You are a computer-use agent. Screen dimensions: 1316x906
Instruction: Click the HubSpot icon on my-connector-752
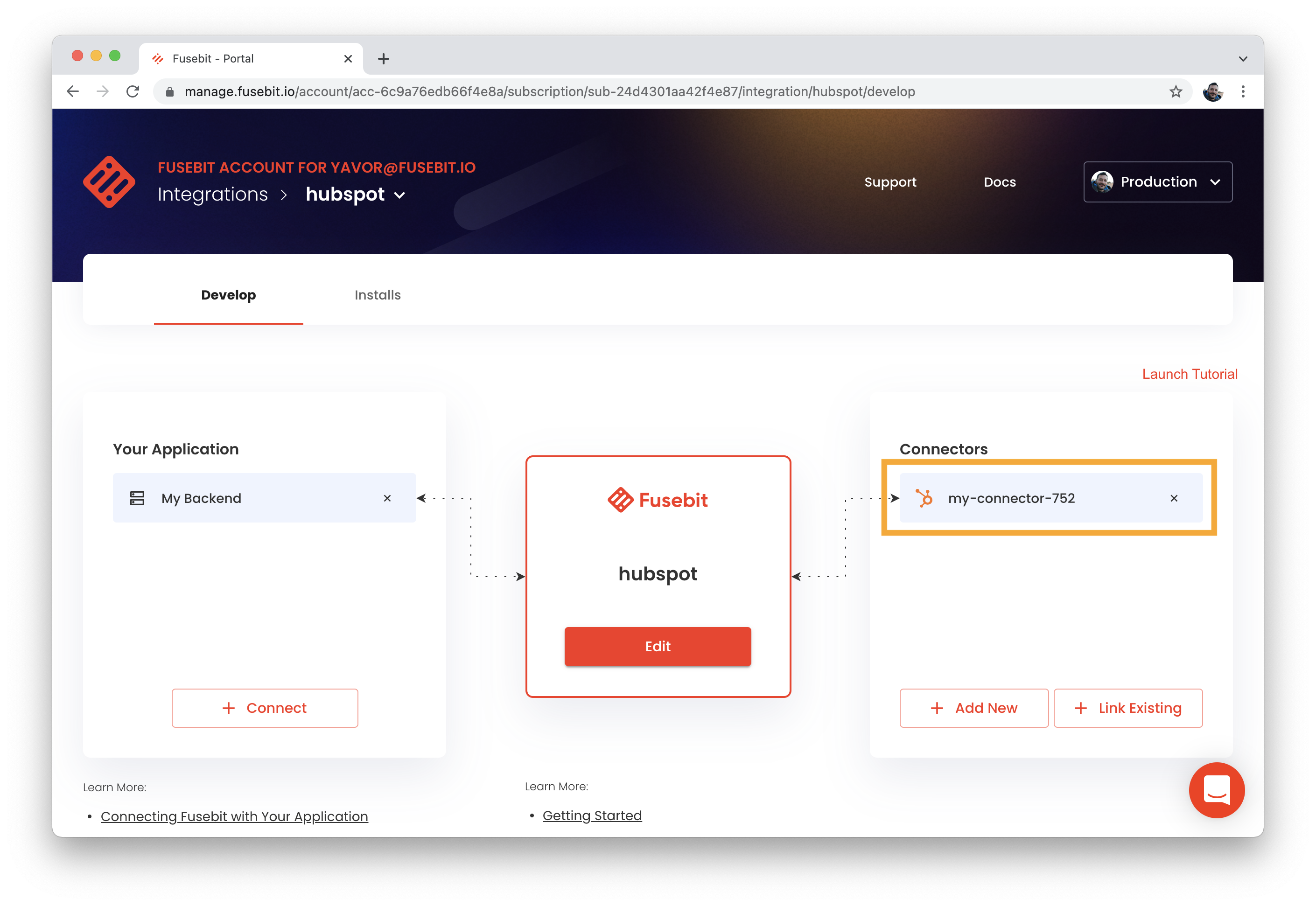point(924,498)
